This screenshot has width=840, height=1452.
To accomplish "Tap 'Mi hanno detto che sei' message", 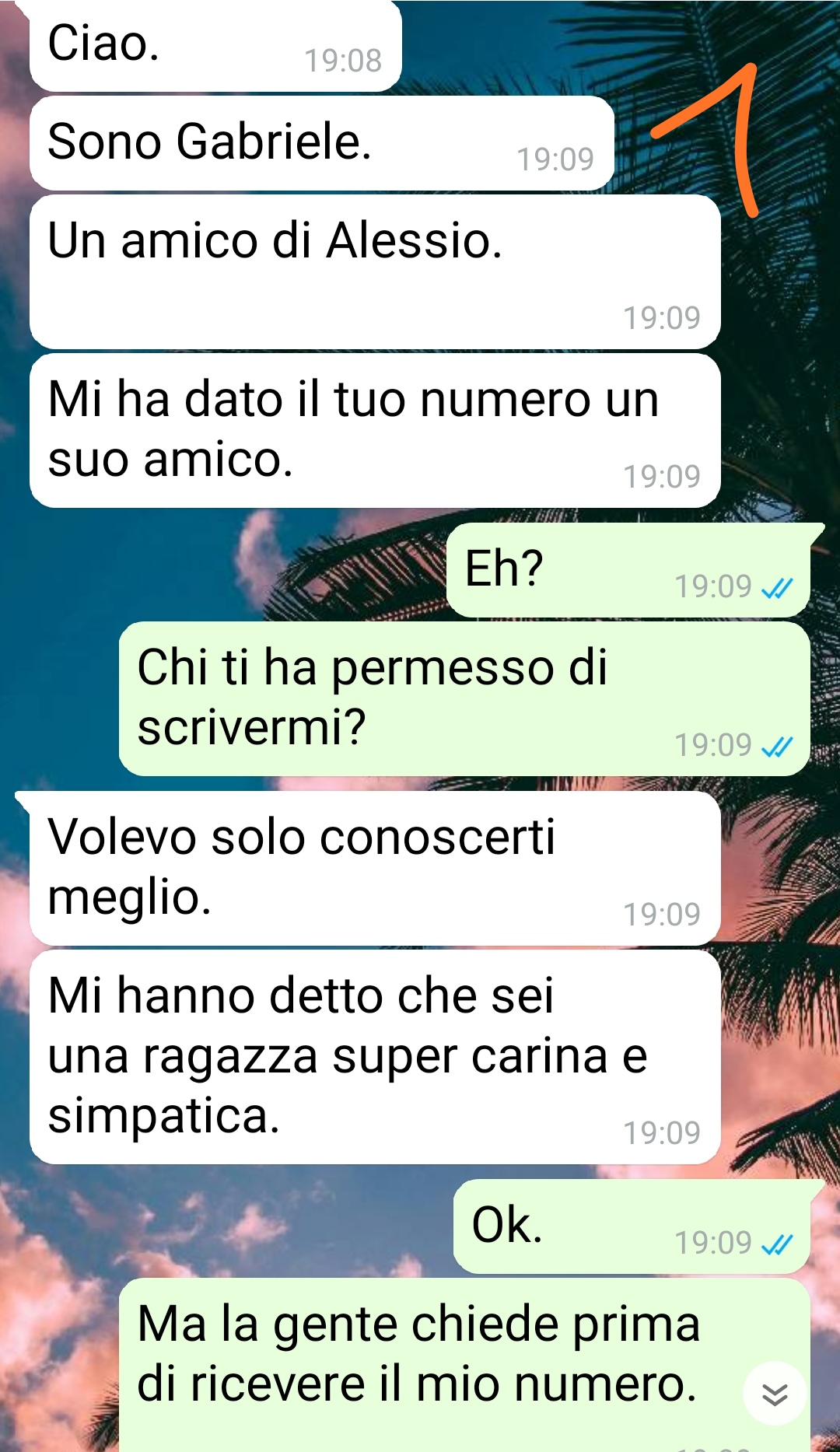I will click(375, 1057).
